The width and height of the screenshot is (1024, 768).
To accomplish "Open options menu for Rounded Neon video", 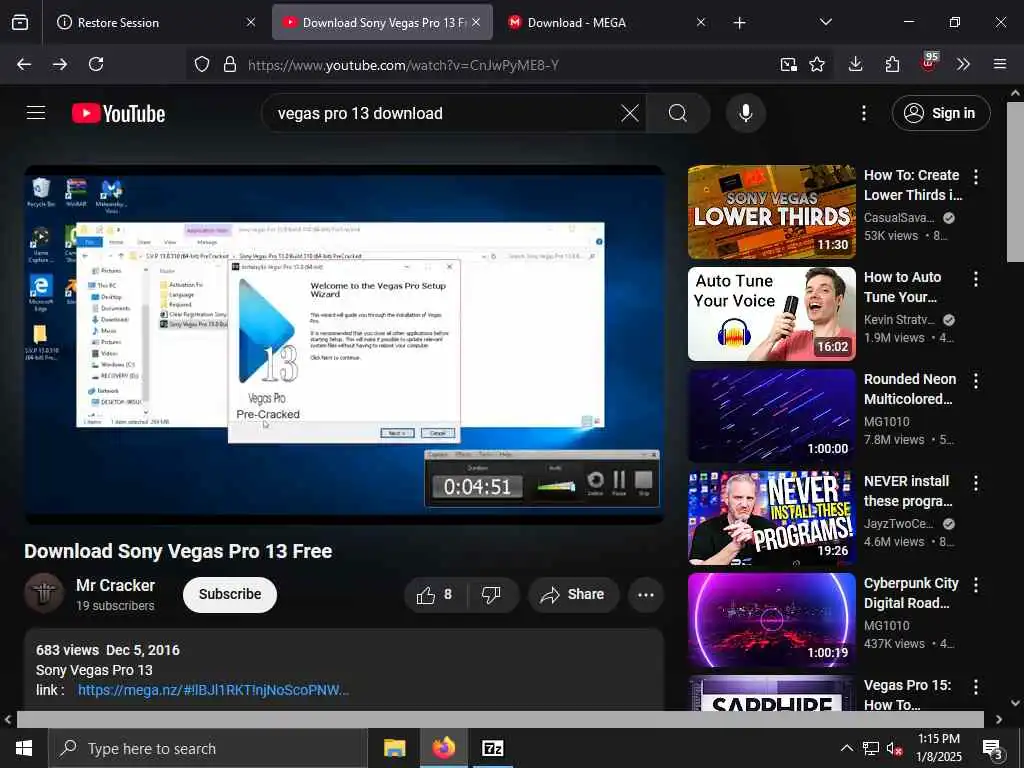I will coord(976,381).
